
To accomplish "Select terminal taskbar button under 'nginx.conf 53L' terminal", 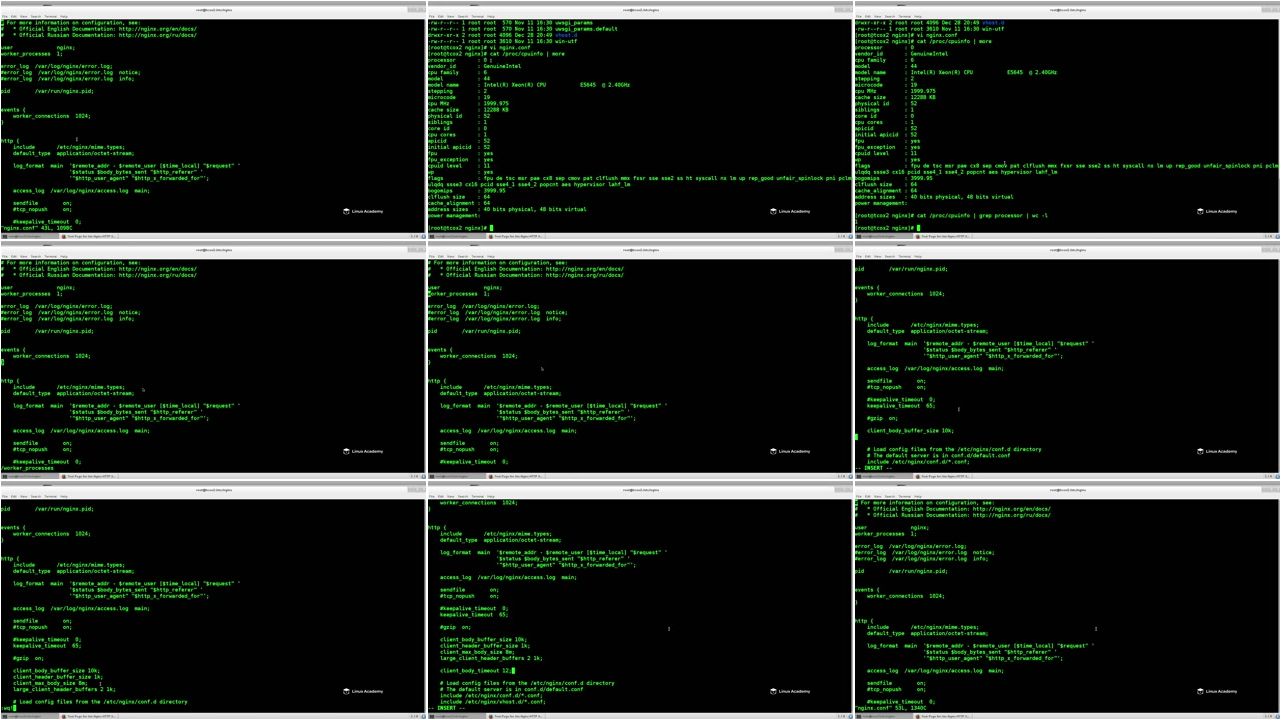I will [883, 716].
